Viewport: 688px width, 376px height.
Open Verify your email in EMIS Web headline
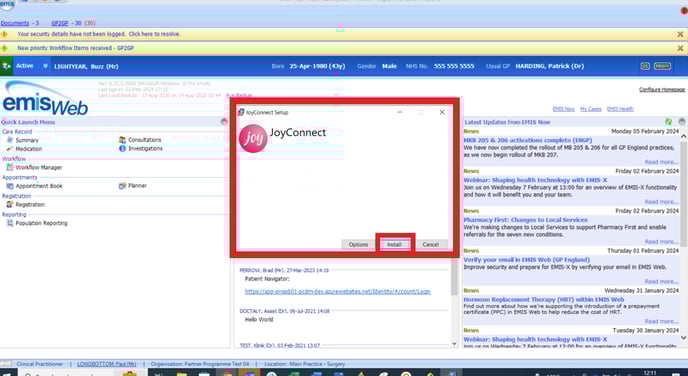(x=527, y=260)
